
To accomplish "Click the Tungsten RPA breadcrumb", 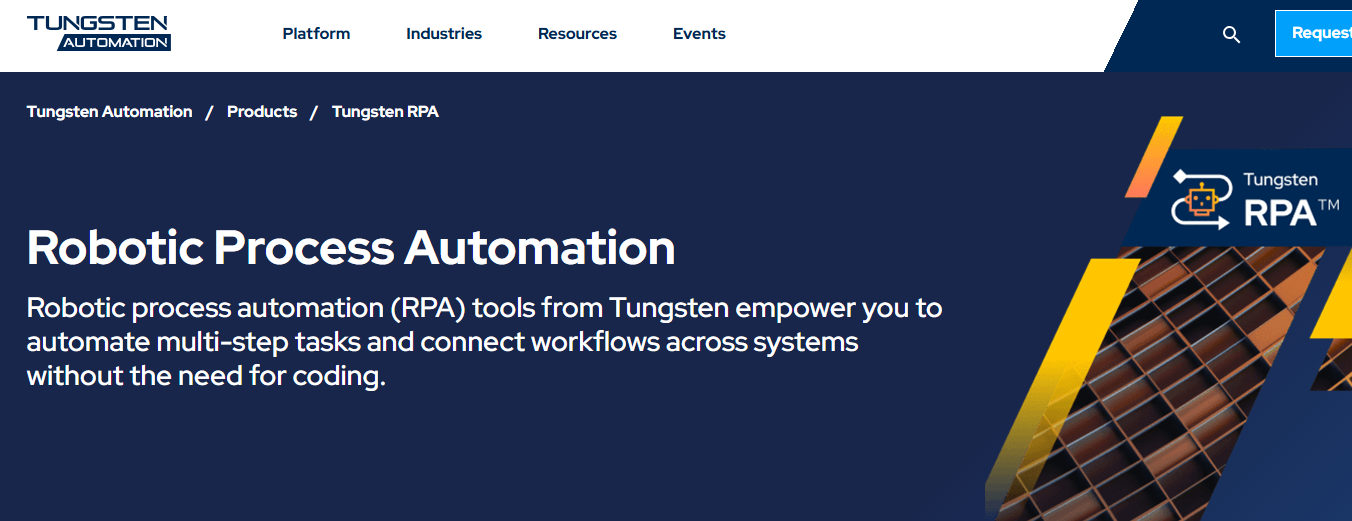I will point(385,112).
